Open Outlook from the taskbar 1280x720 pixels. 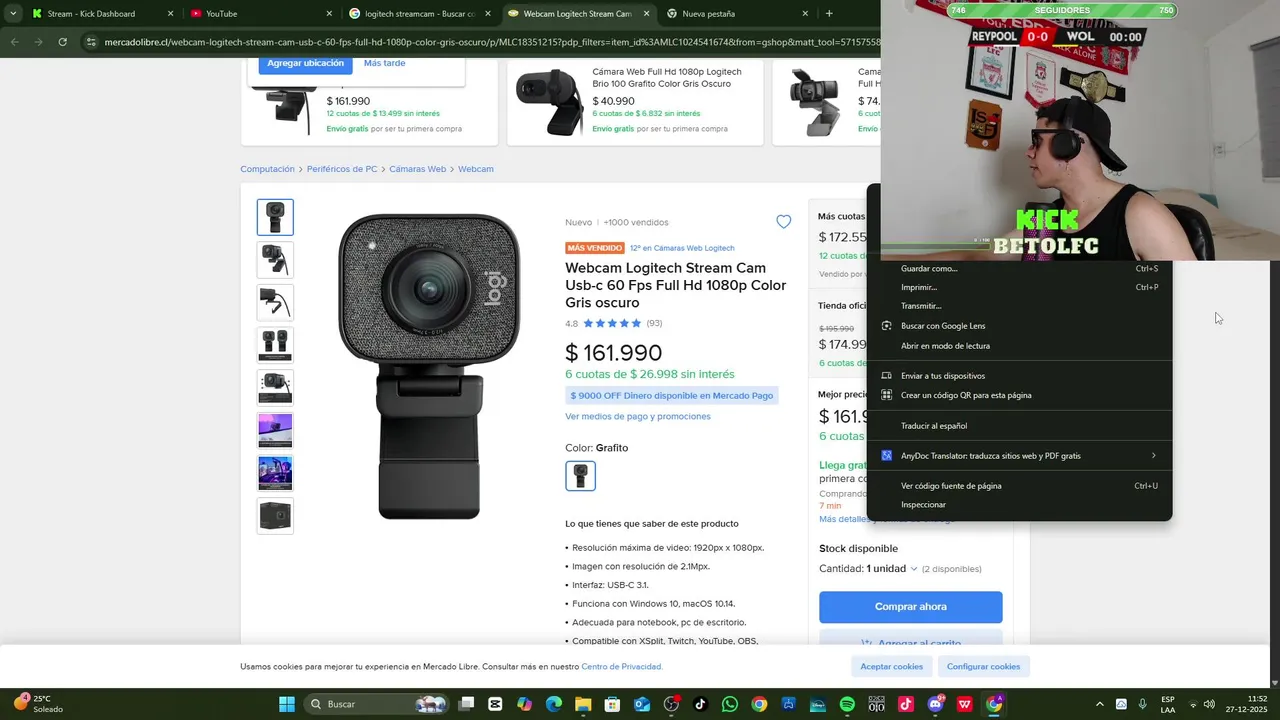click(642, 704)
